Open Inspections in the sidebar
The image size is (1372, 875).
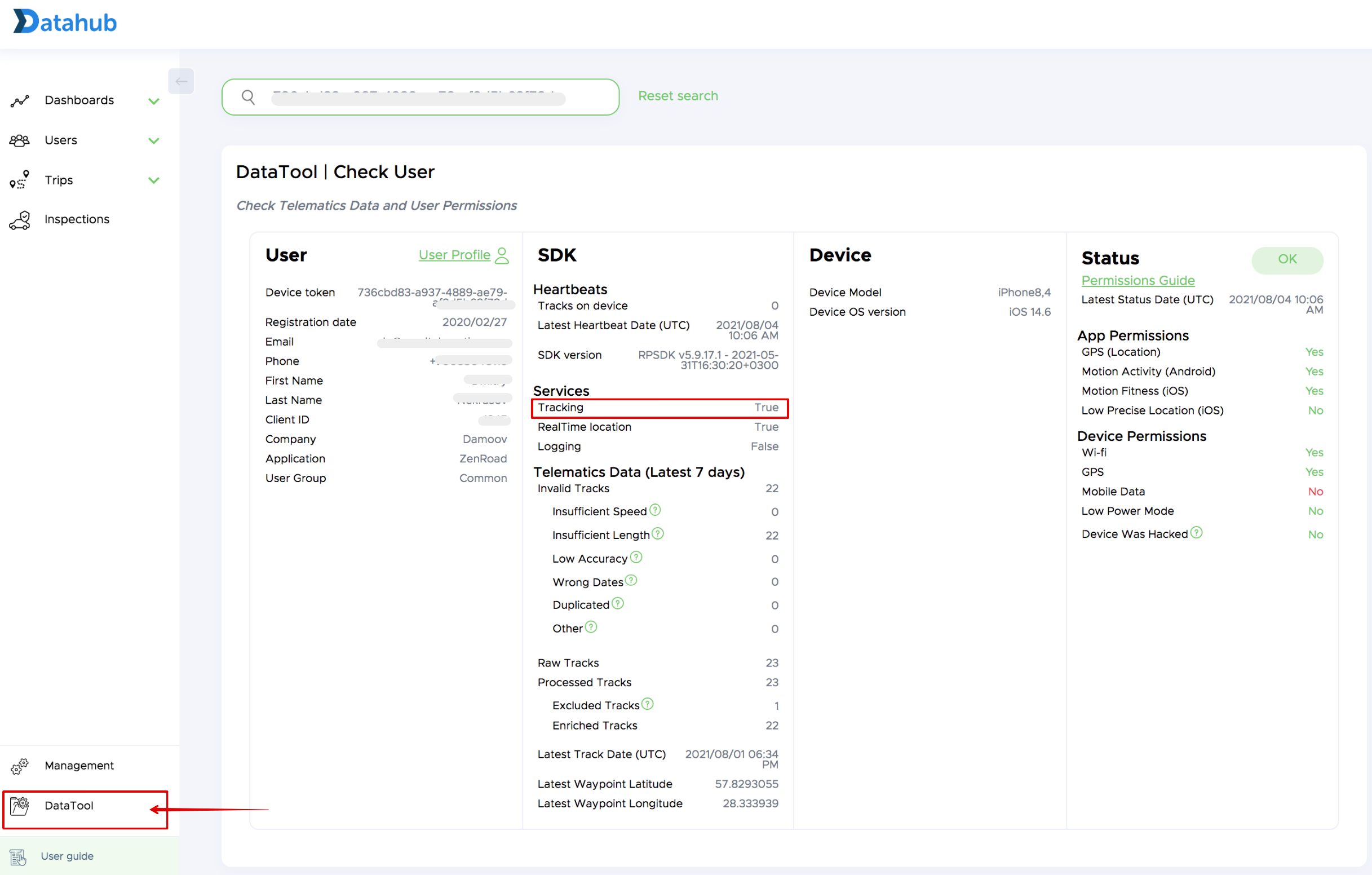tap(77, 219)
